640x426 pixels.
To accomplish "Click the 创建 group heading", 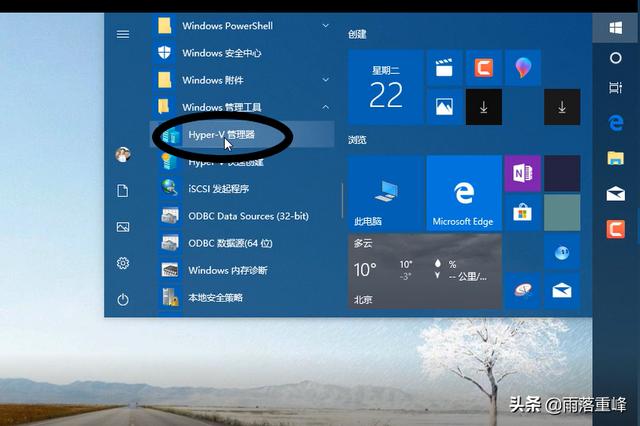I will (357, 34).
